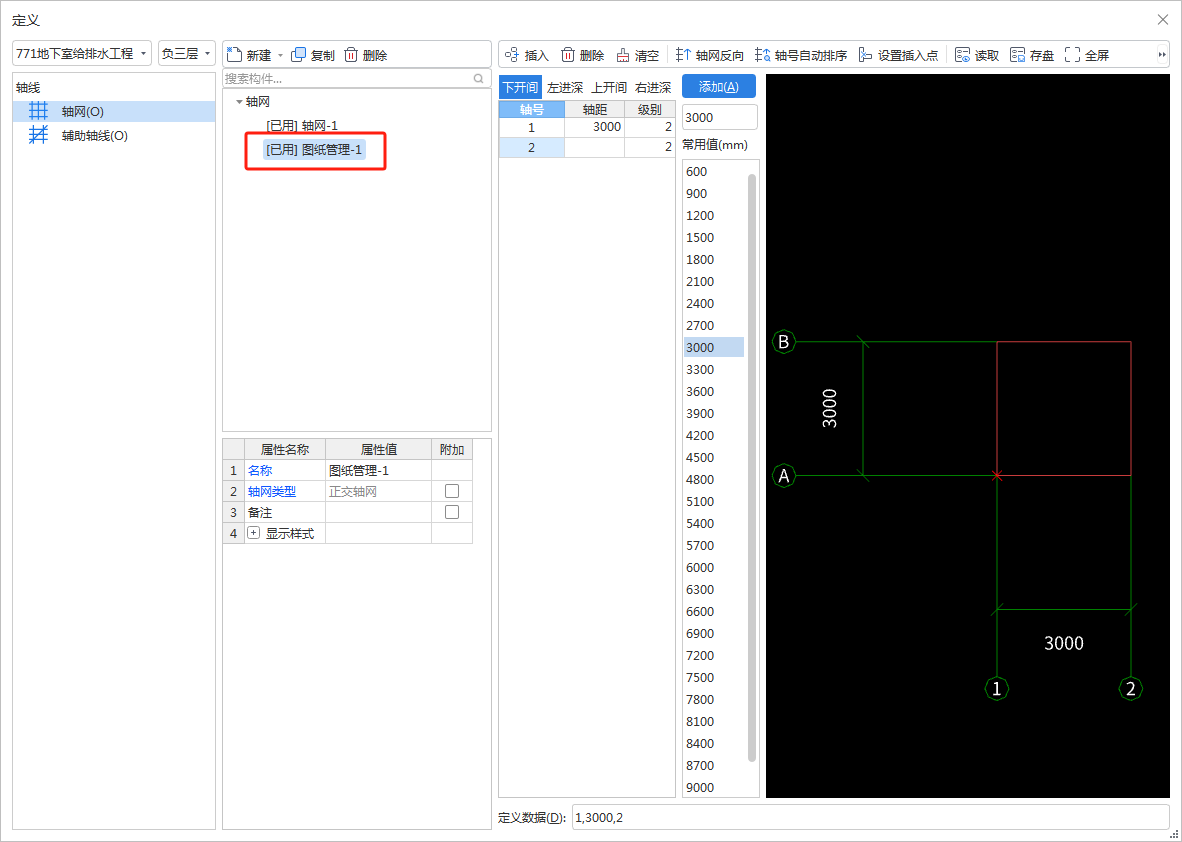Viewport: 1182px width, 842px height.
Task: Switch to the 上开间 tab
Action: pyautogui.click(x=608, y=87)
